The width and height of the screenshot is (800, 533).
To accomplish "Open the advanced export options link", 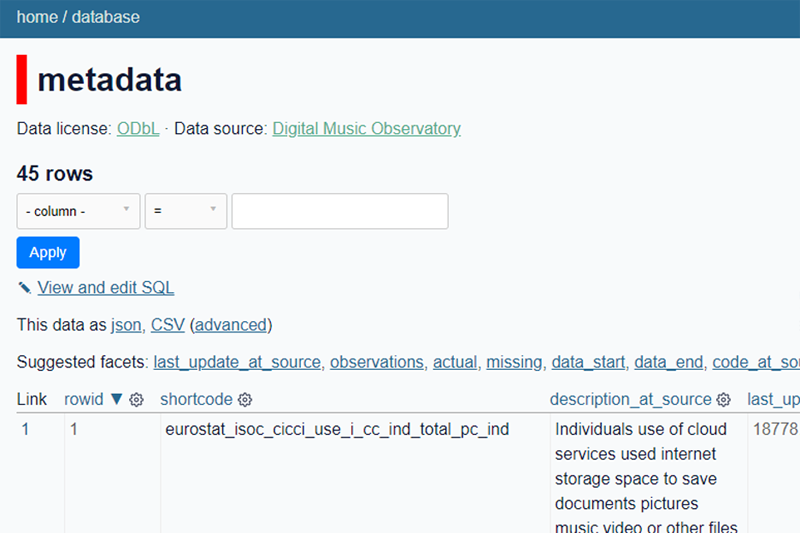I will click(231, 325).
